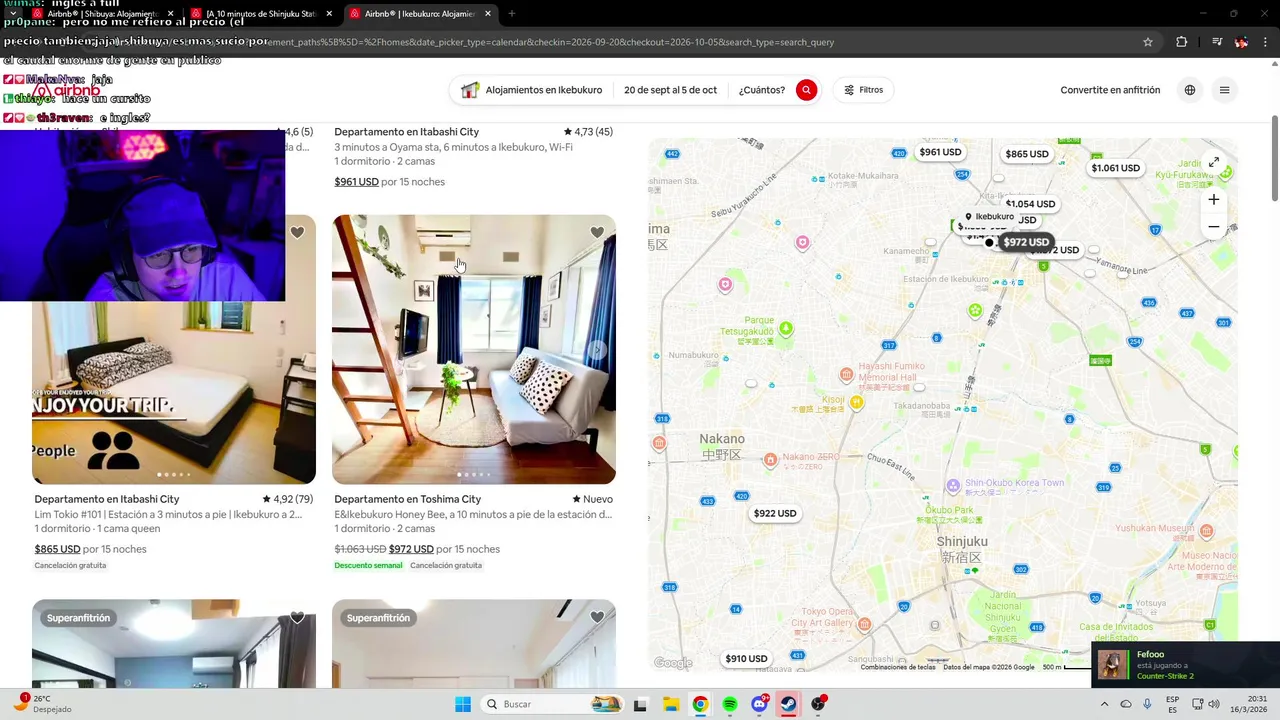Open volume control in tray
This screenshot has width=1280, height=720.
(1213, 704)
